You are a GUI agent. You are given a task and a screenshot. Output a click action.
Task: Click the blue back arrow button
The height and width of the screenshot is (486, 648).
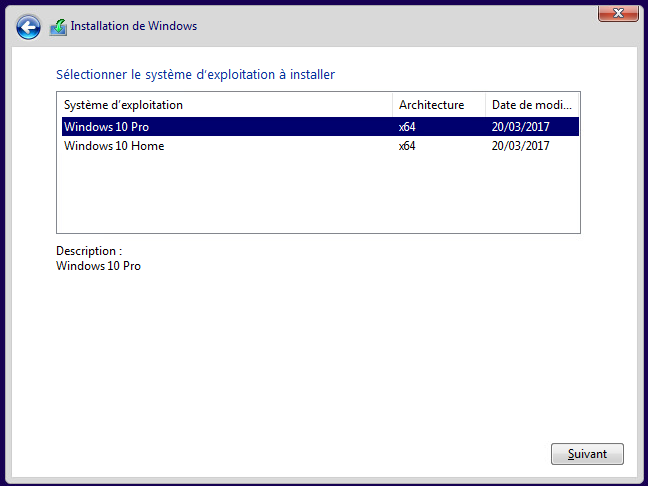tap(29, 27)
